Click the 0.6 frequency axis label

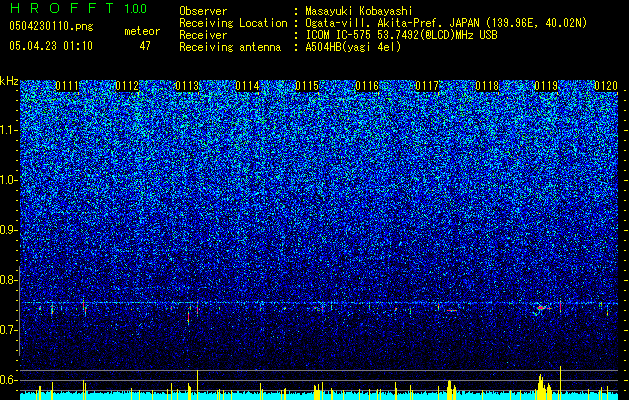[x=9, y=380]
